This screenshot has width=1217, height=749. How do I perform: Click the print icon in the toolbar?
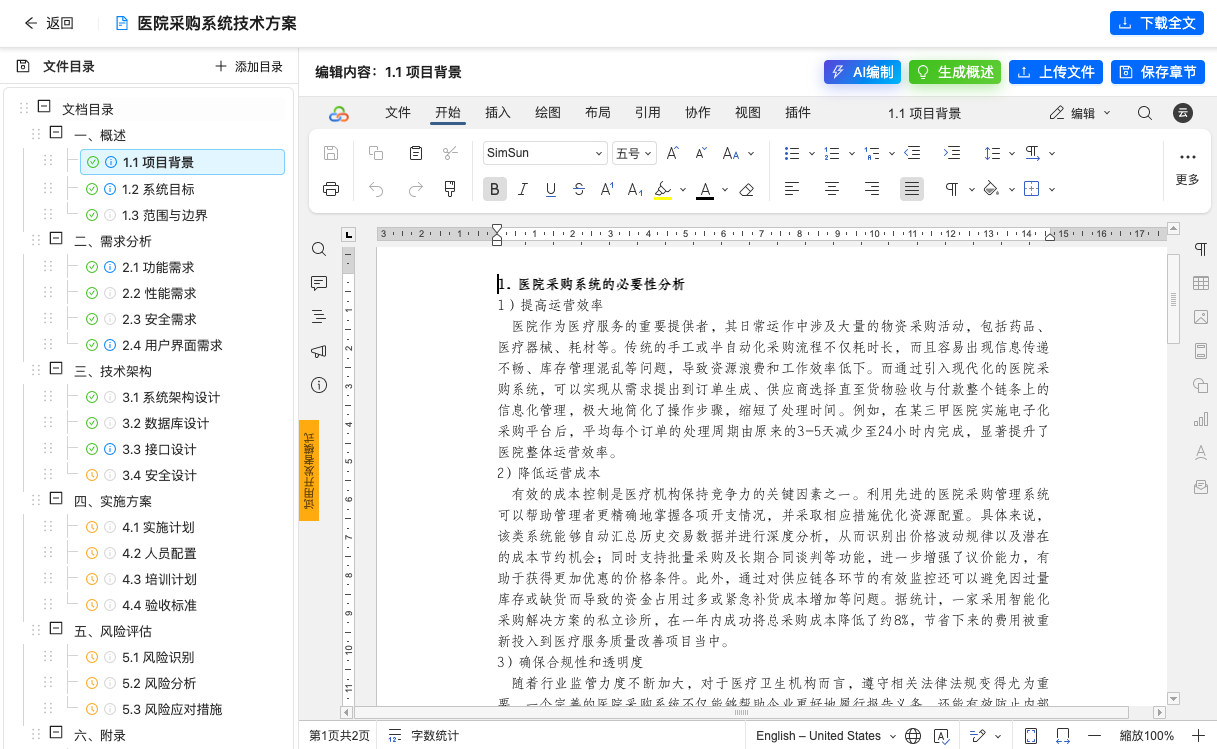coord(330,188)
